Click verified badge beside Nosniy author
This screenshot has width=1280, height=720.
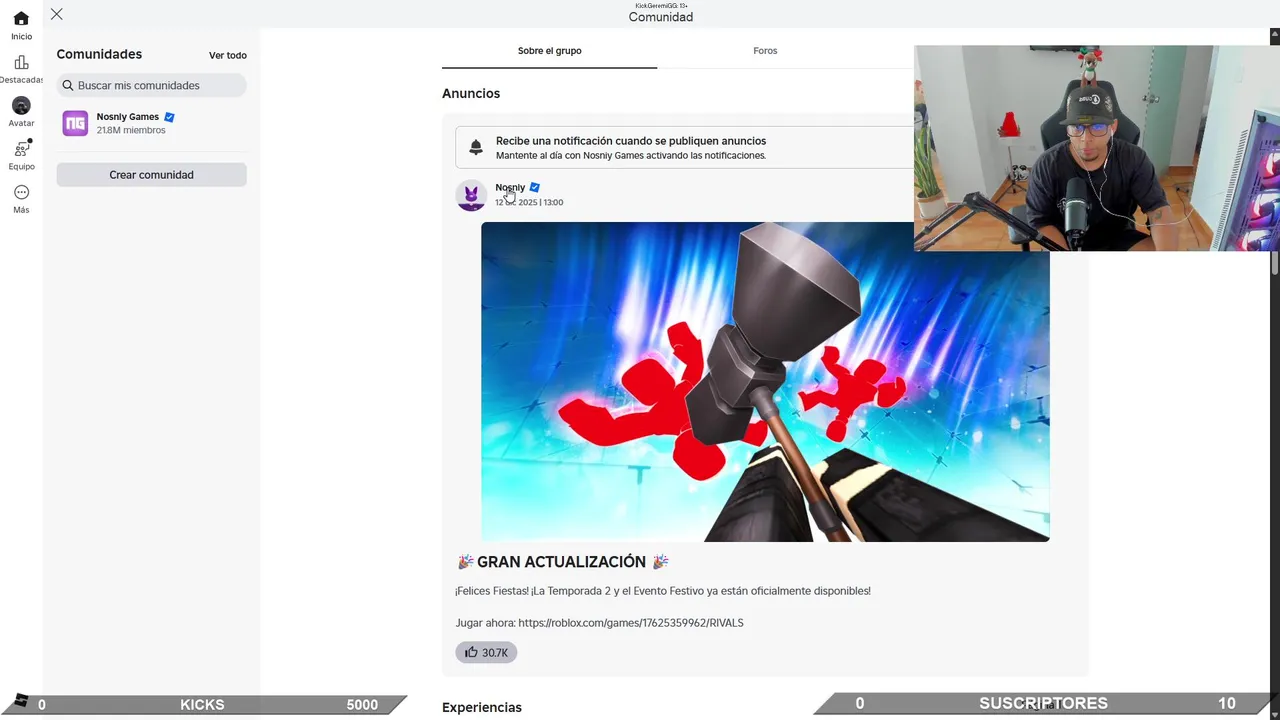(x=534, y=188)
